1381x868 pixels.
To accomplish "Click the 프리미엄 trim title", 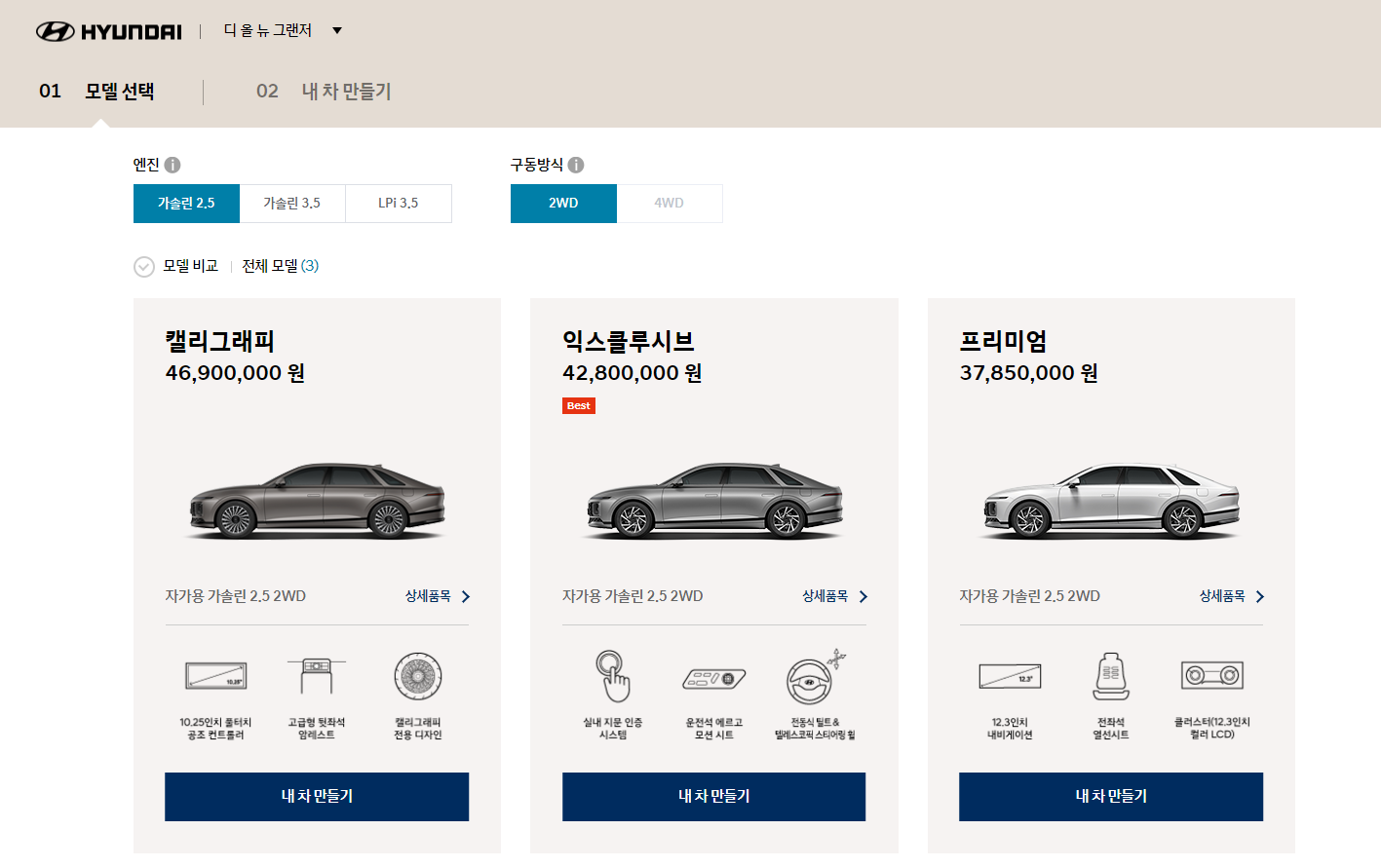I will click(1004, 341).
